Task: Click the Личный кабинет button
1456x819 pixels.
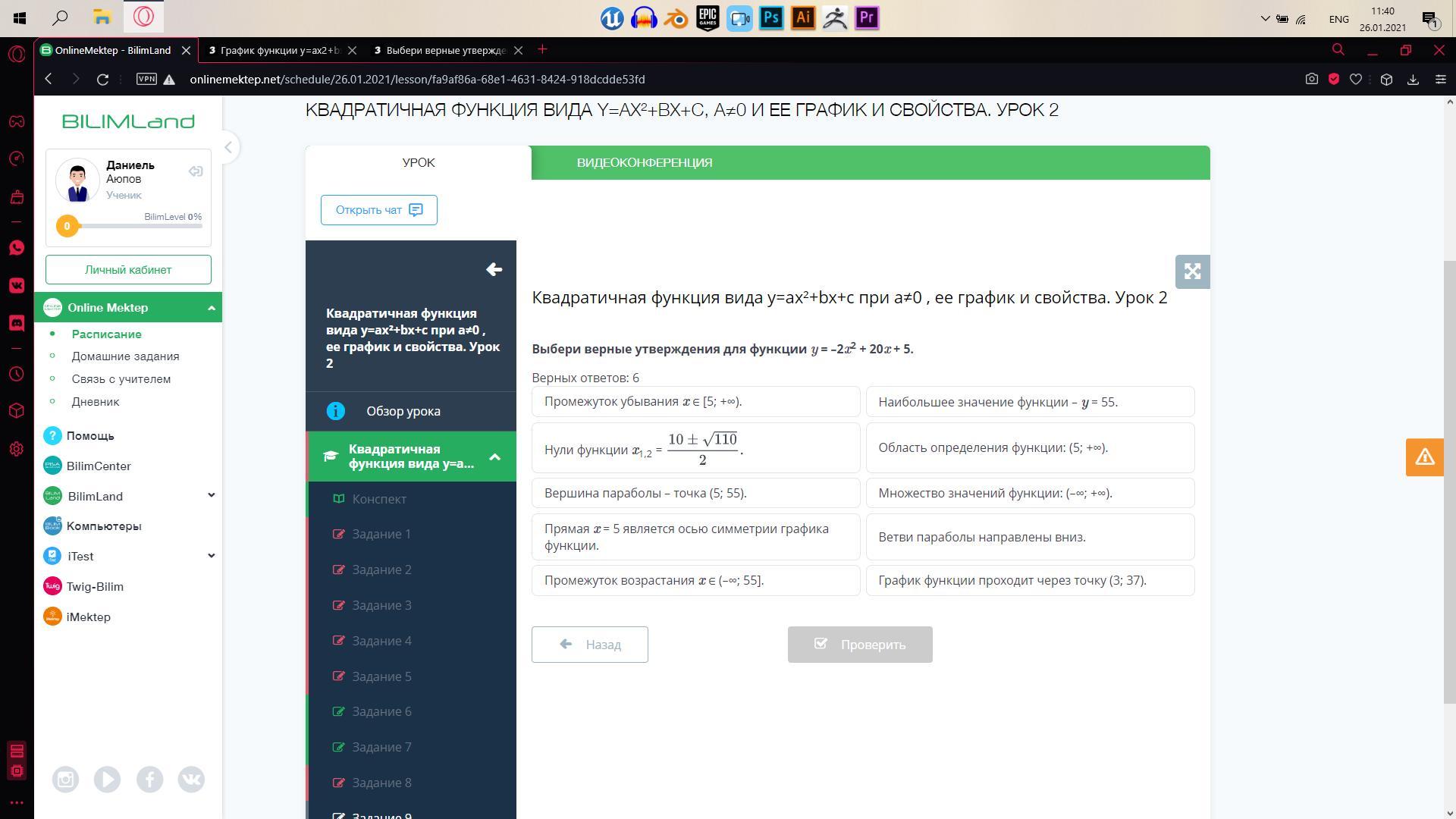Action: pyautogui.click(x=128, y=270)
